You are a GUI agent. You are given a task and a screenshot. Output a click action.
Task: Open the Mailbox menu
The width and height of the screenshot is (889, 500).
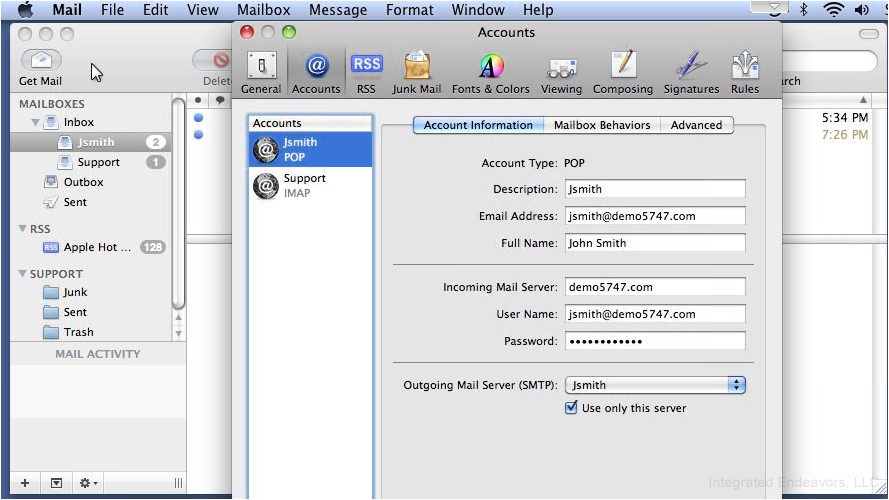(x=264, y=10)
